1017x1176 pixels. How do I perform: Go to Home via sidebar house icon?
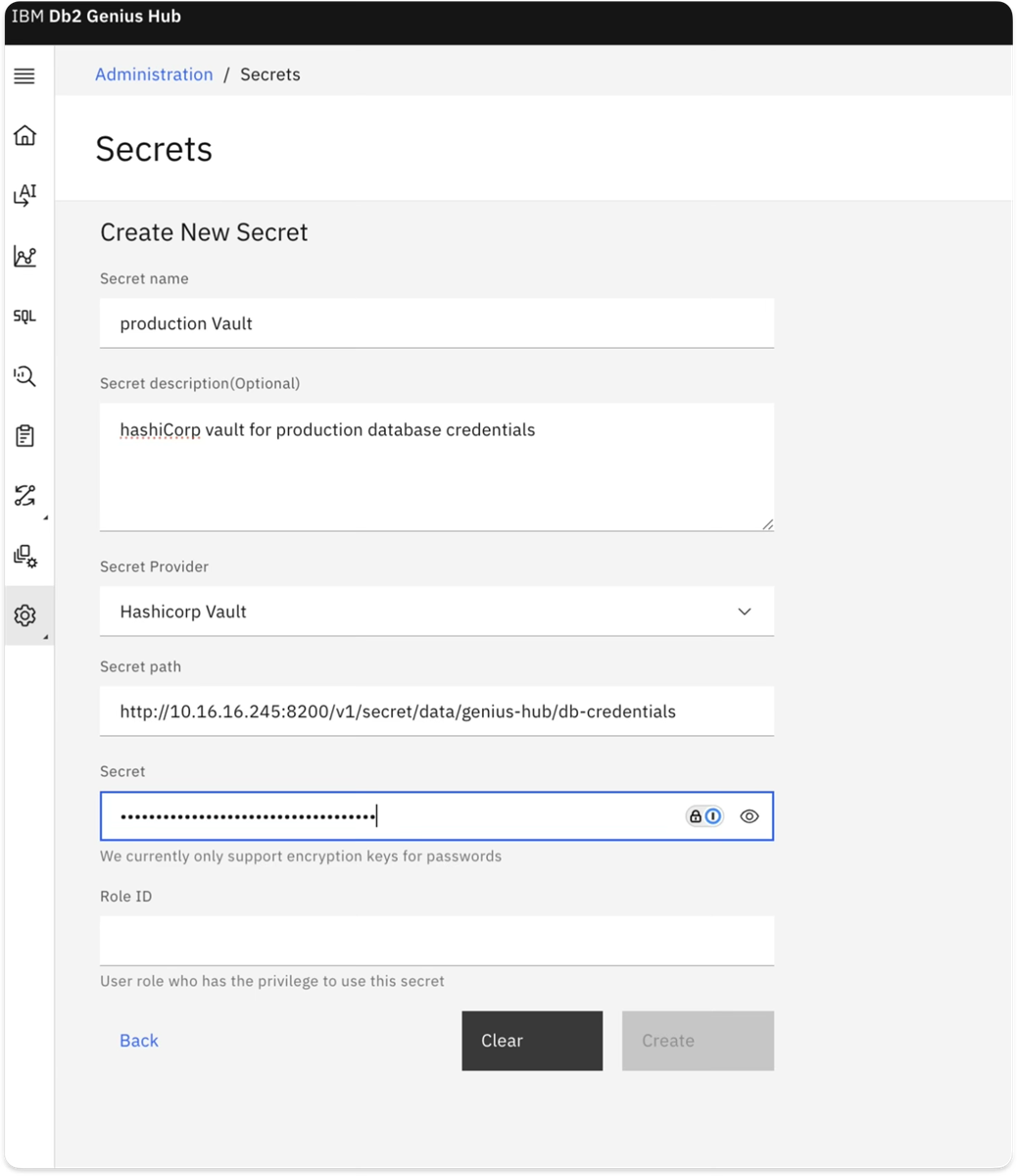point(24,135)
